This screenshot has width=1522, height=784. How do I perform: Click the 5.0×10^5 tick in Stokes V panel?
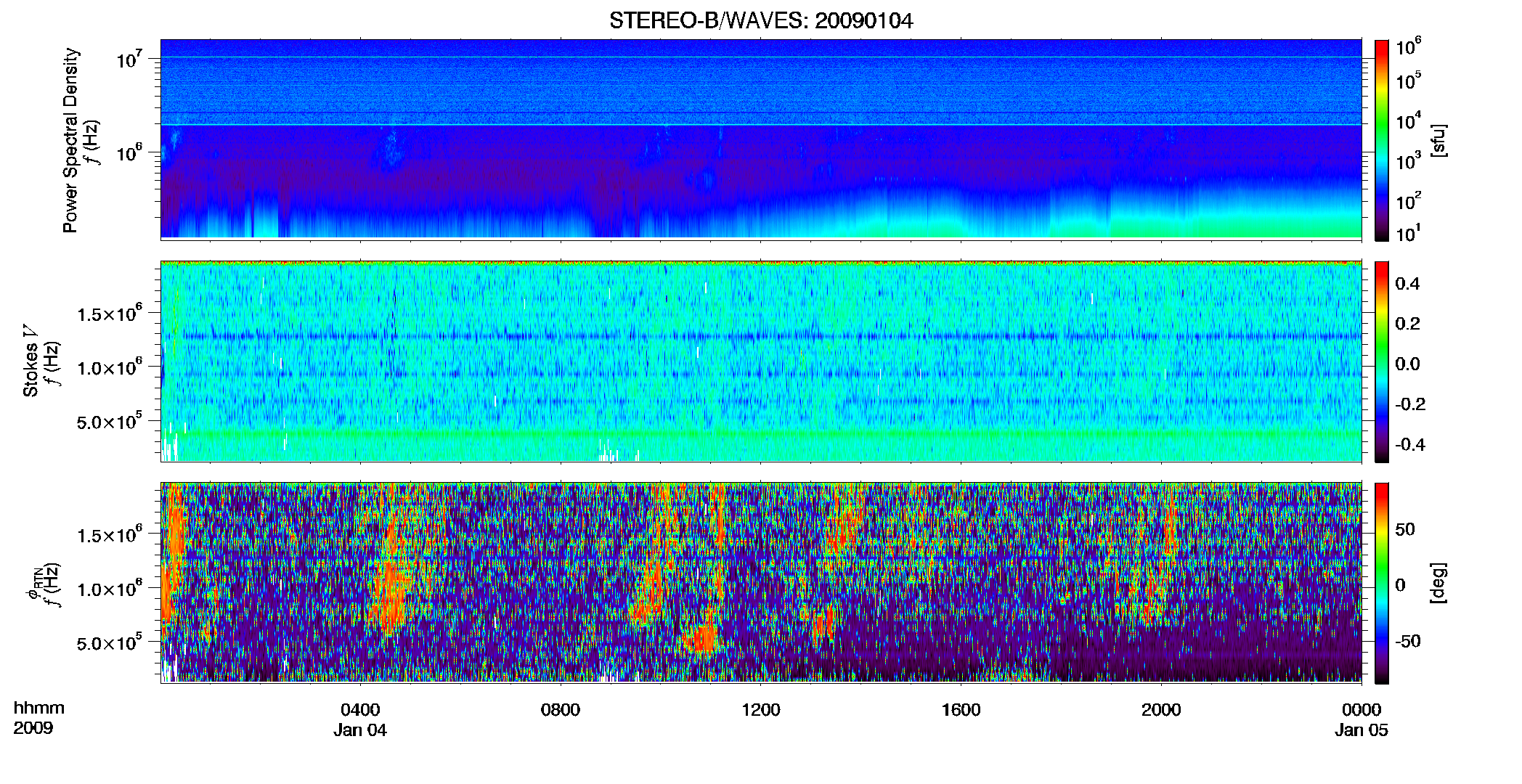coord(110,421)
